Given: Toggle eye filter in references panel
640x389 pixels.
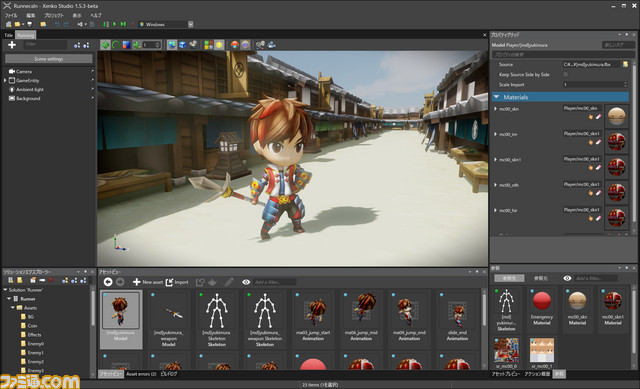Looking at the screenshot, I should 567,278.
